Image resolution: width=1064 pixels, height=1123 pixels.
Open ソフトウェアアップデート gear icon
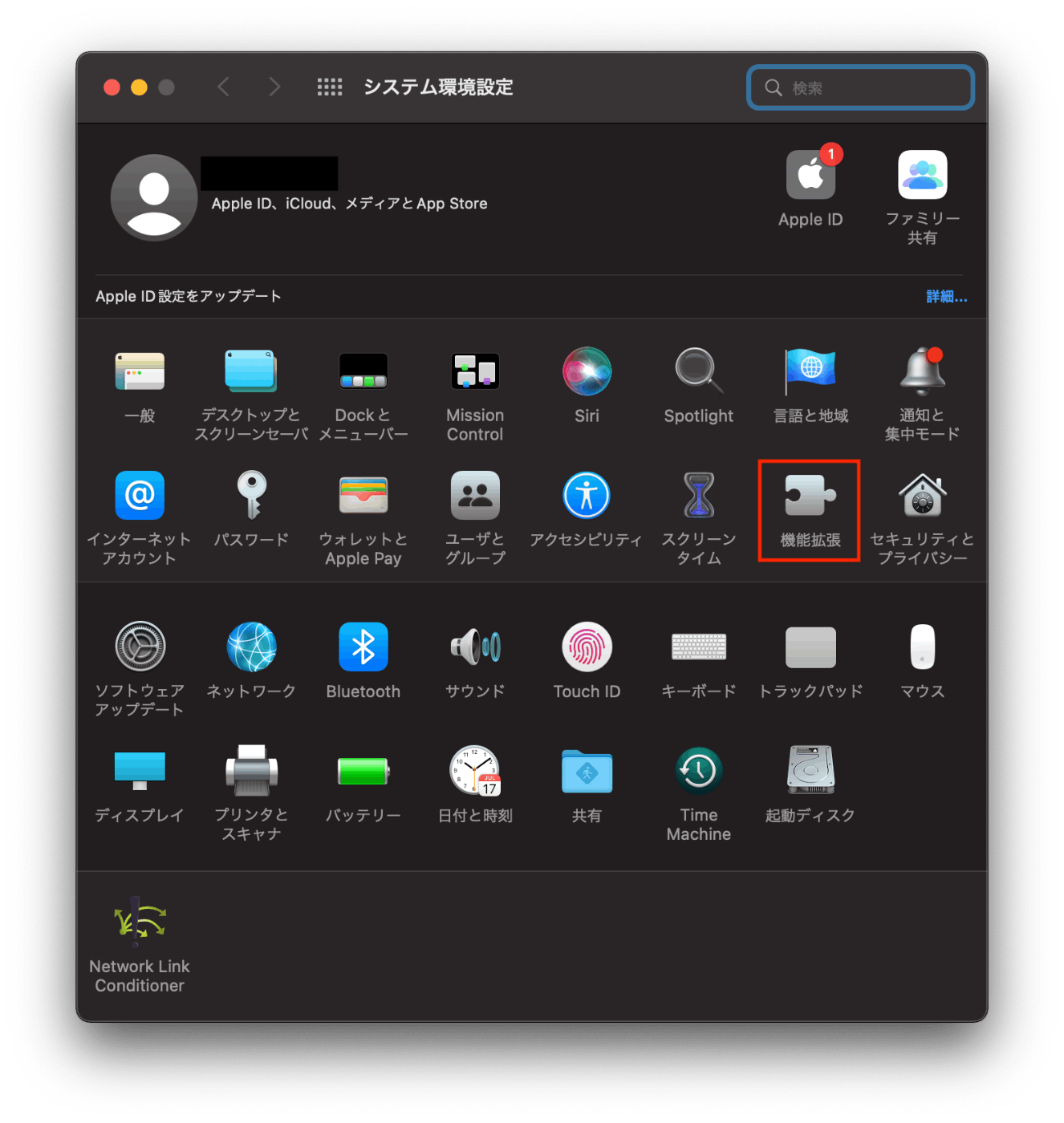(x=140, y=647)
